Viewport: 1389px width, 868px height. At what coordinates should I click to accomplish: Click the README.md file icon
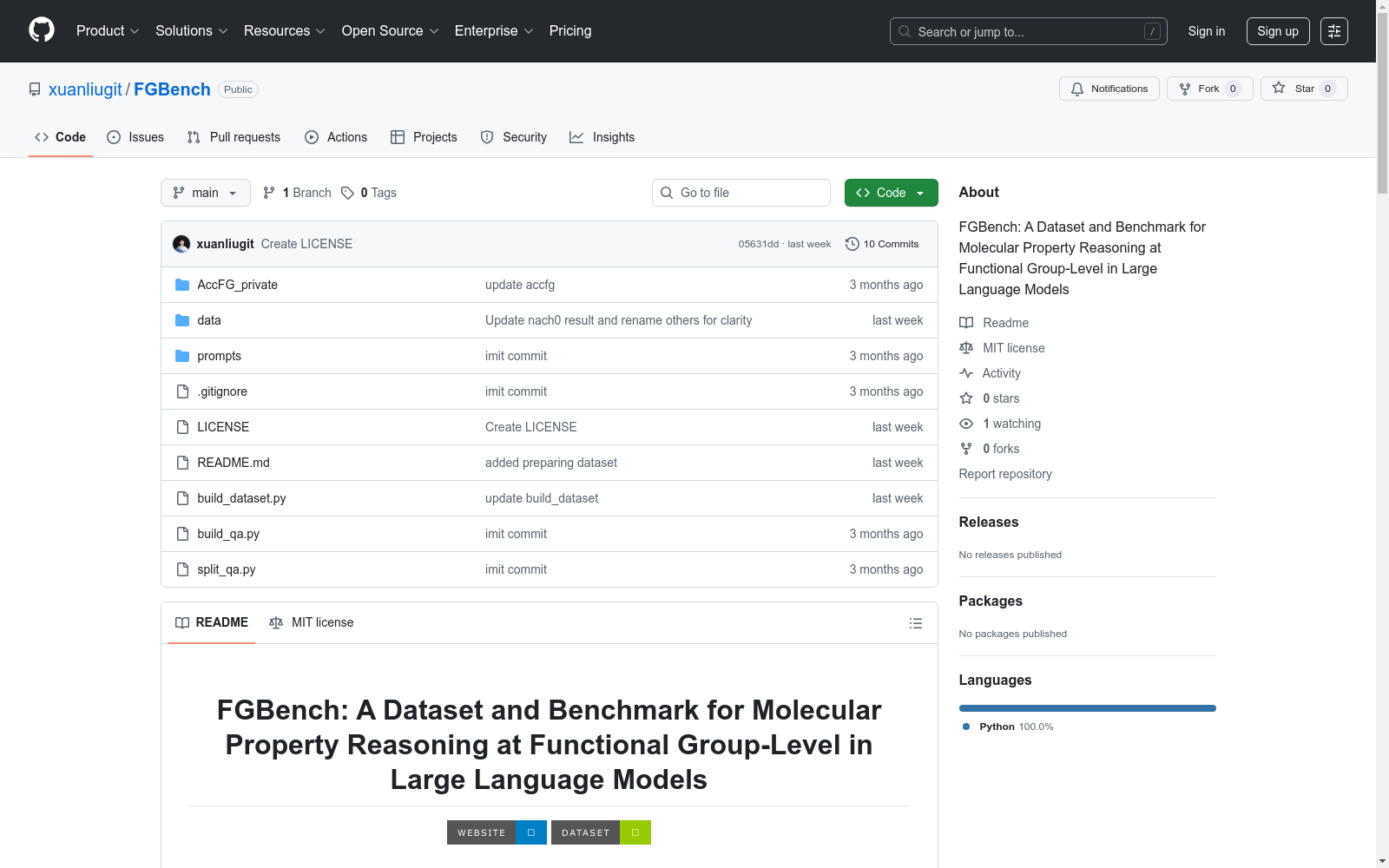182,463
